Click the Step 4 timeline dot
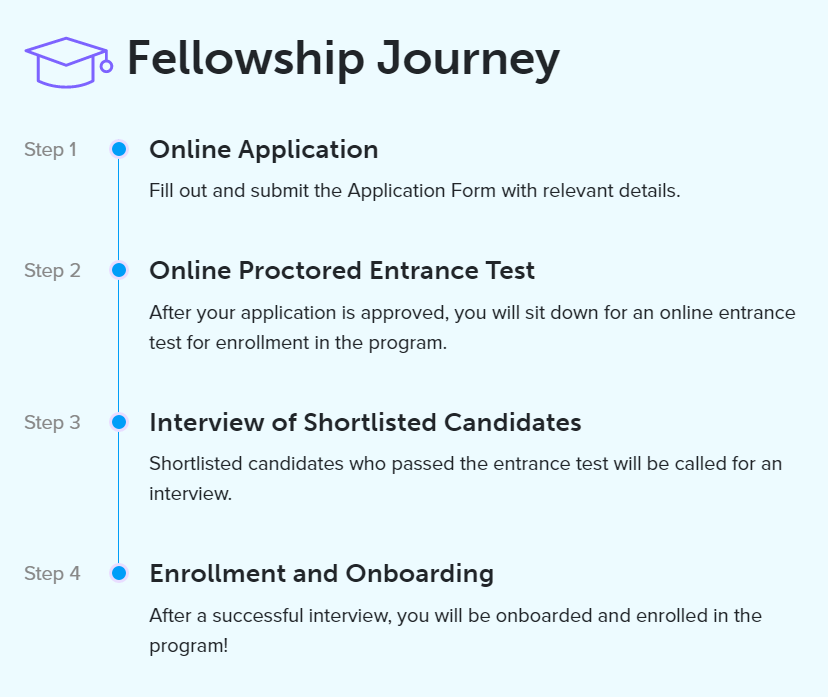The height and width of the screenshot is (697, 828). click(x=119, y=573)
